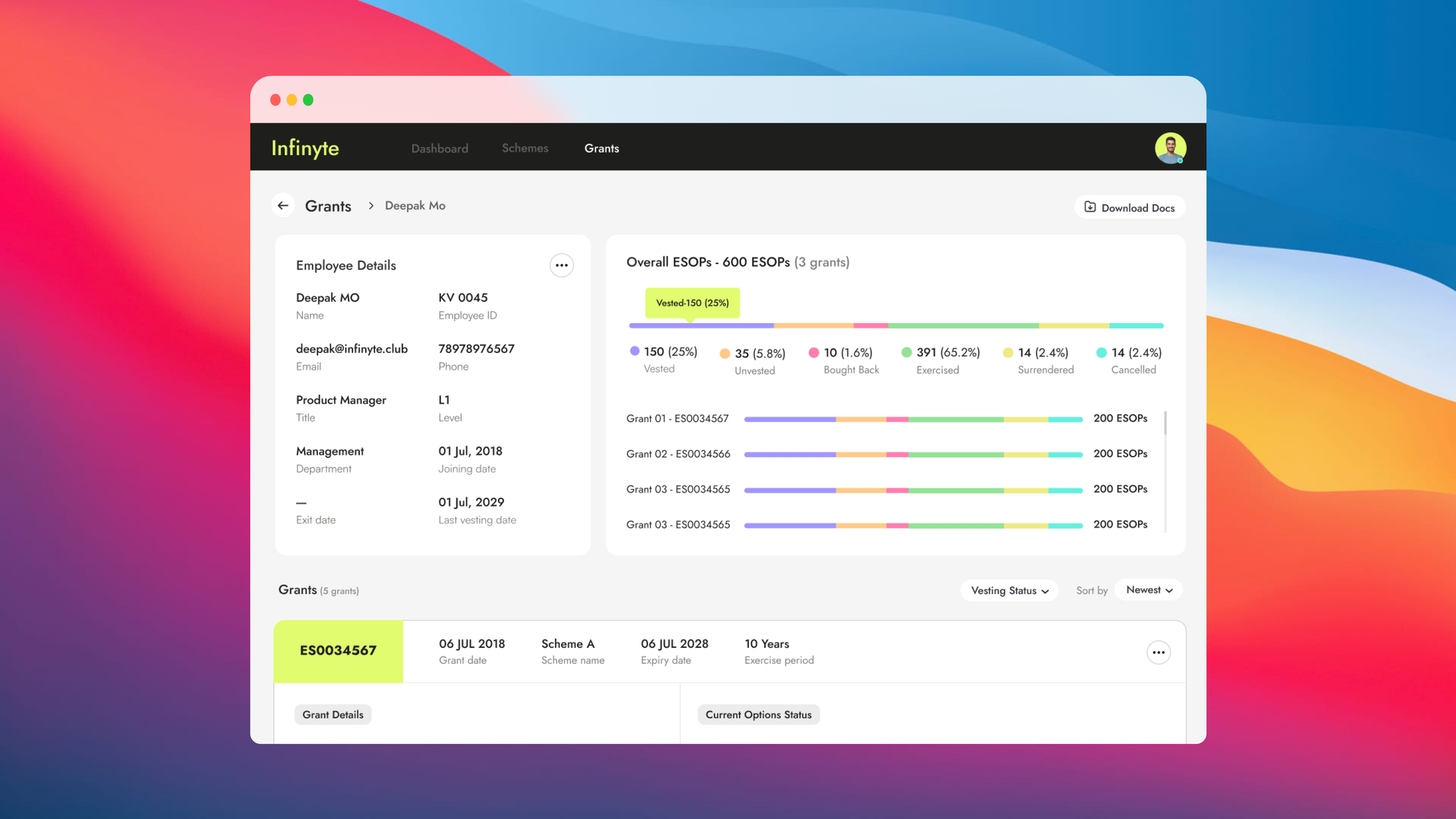
Task: Click Scheme A scheme name
Action: pyautogui.click(x=568, y=644)
